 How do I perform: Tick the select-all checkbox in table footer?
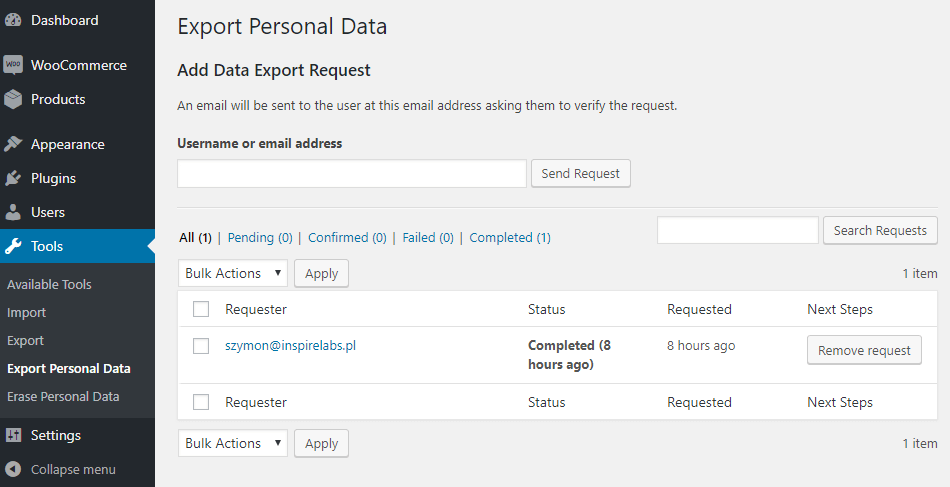point(201,402)
